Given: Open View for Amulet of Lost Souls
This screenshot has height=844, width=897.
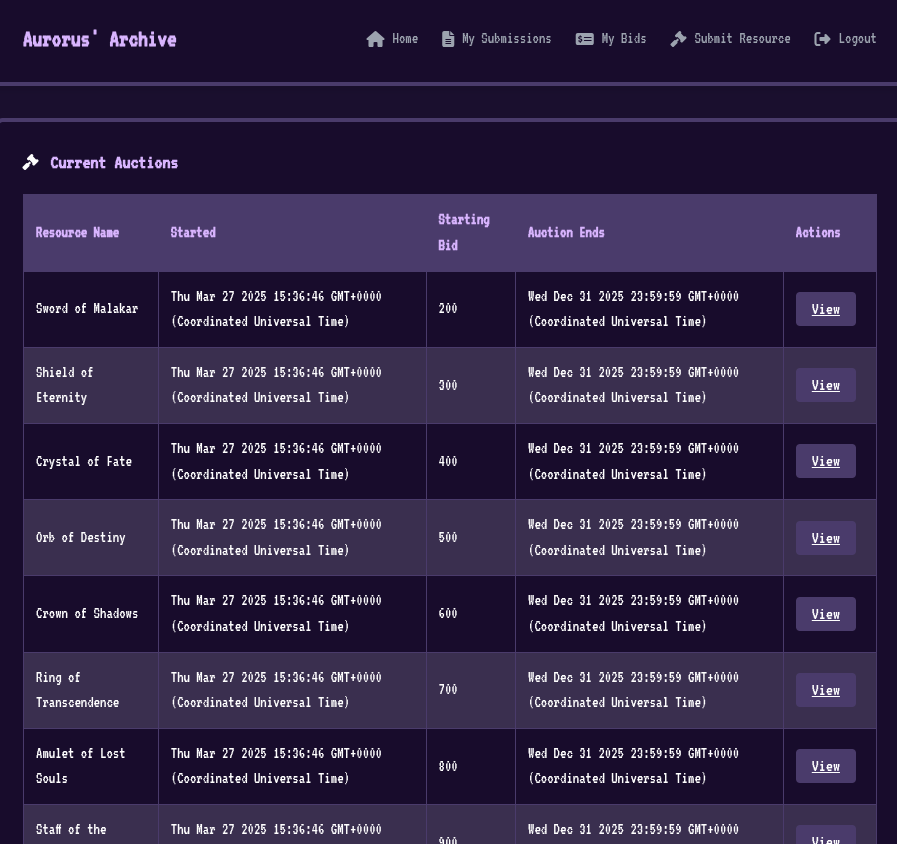Looking at the screenshot, I should pyautogui.click(x=825, y=766).
